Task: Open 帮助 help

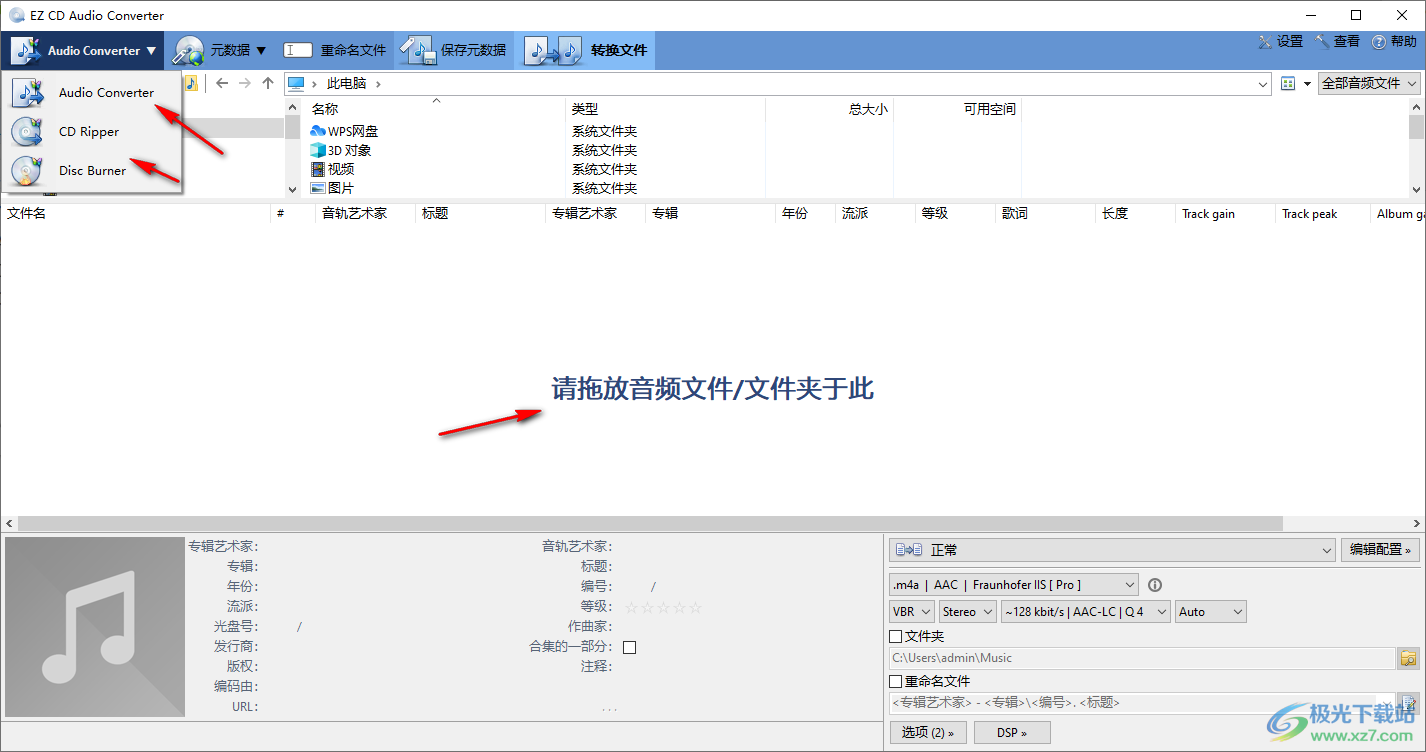Action: (x=1395, y=41)
